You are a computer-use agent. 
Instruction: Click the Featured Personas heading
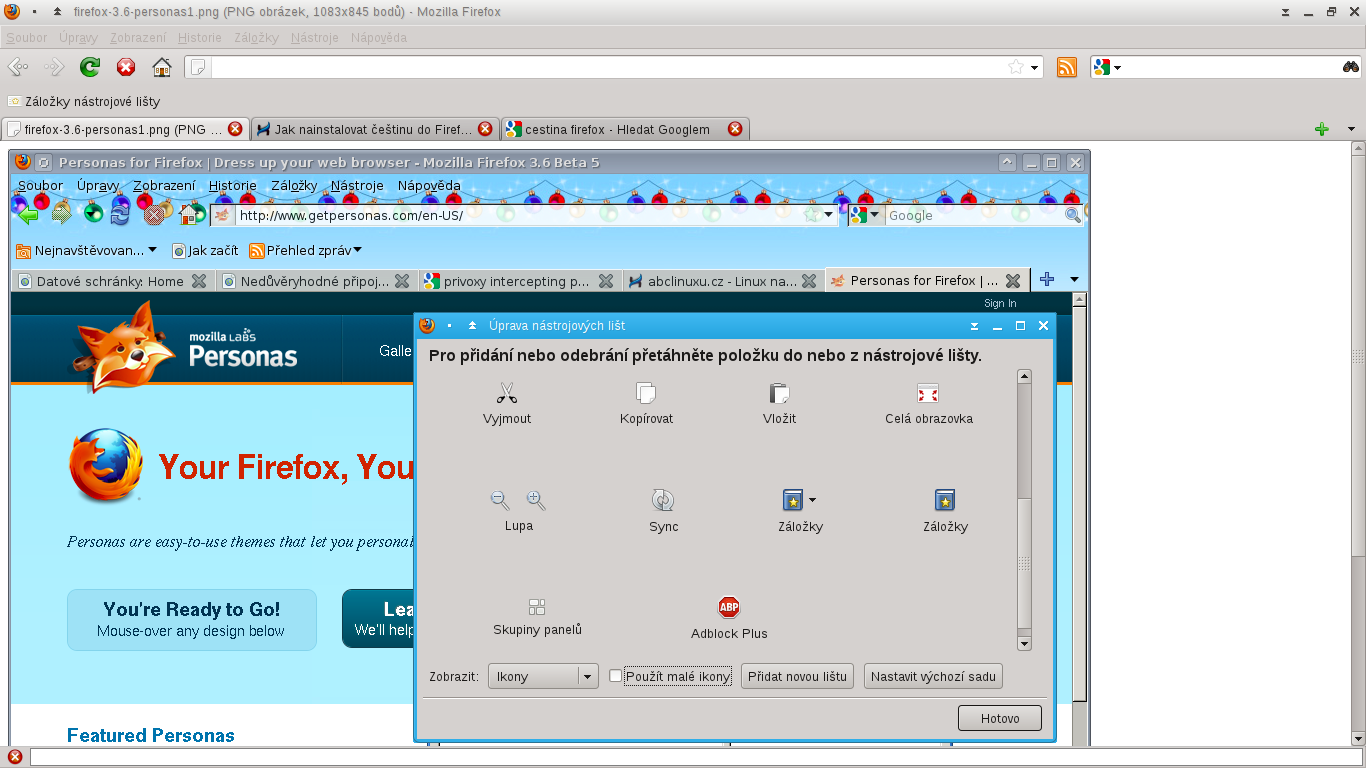pos(151,736)
